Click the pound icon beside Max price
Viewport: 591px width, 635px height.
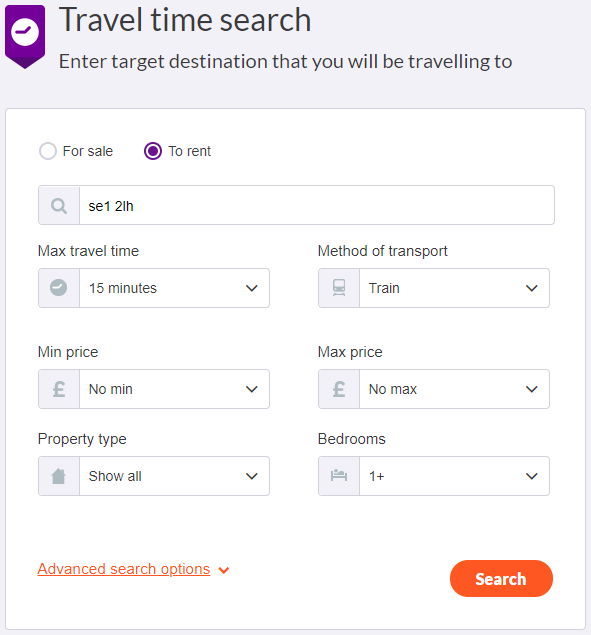point(339,389)
